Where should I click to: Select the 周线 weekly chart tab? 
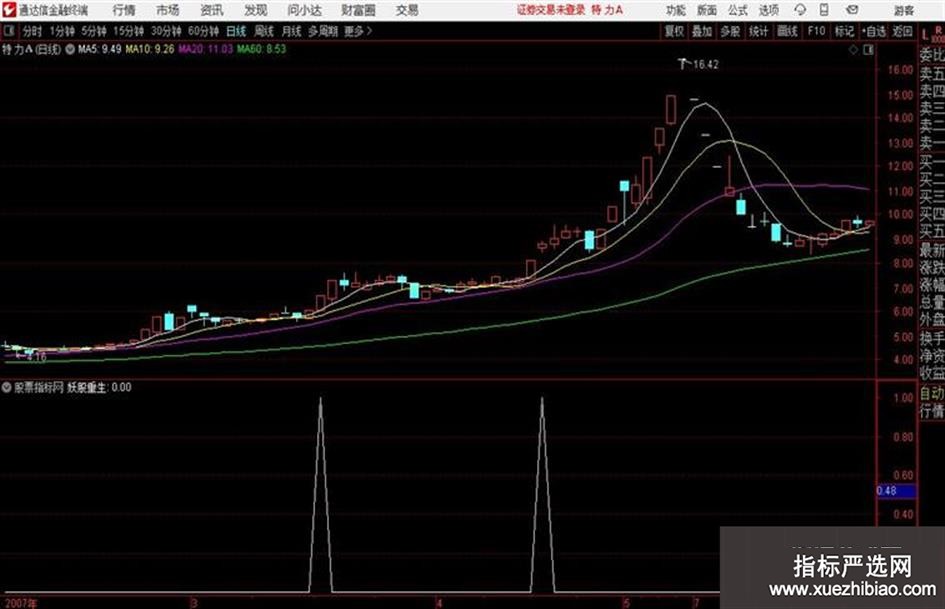(x=264, y=31)
